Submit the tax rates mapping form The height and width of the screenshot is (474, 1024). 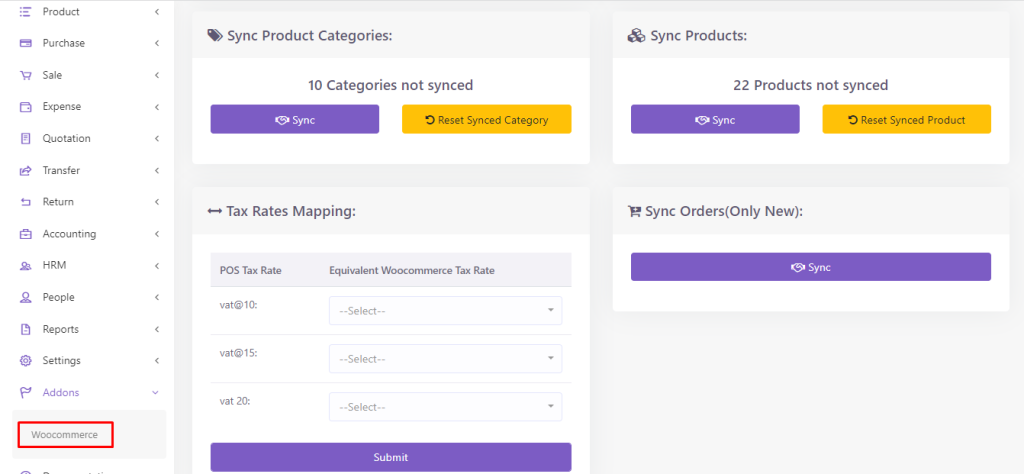390,457
